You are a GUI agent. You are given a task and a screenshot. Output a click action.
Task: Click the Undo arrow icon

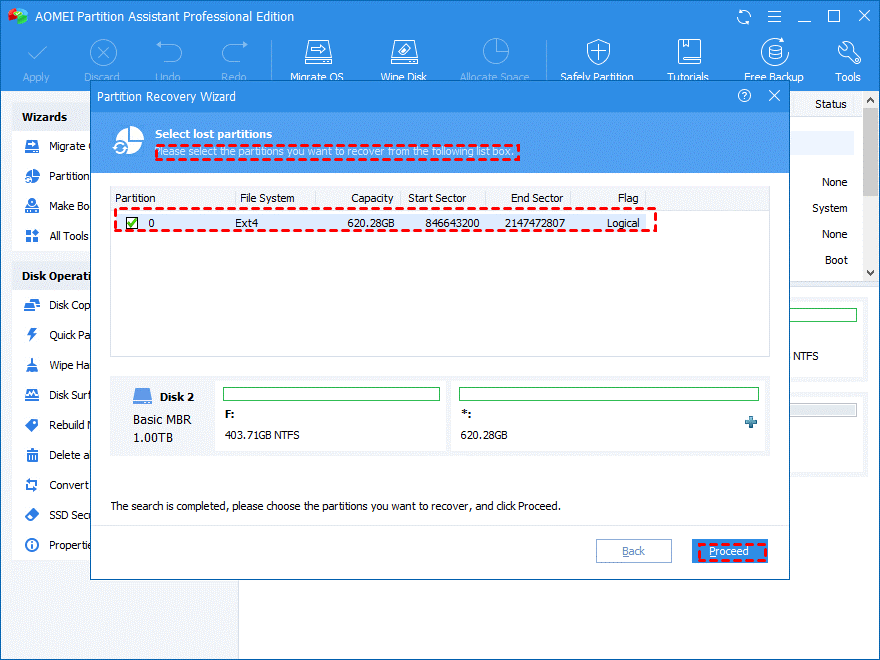tap(168, 52)
